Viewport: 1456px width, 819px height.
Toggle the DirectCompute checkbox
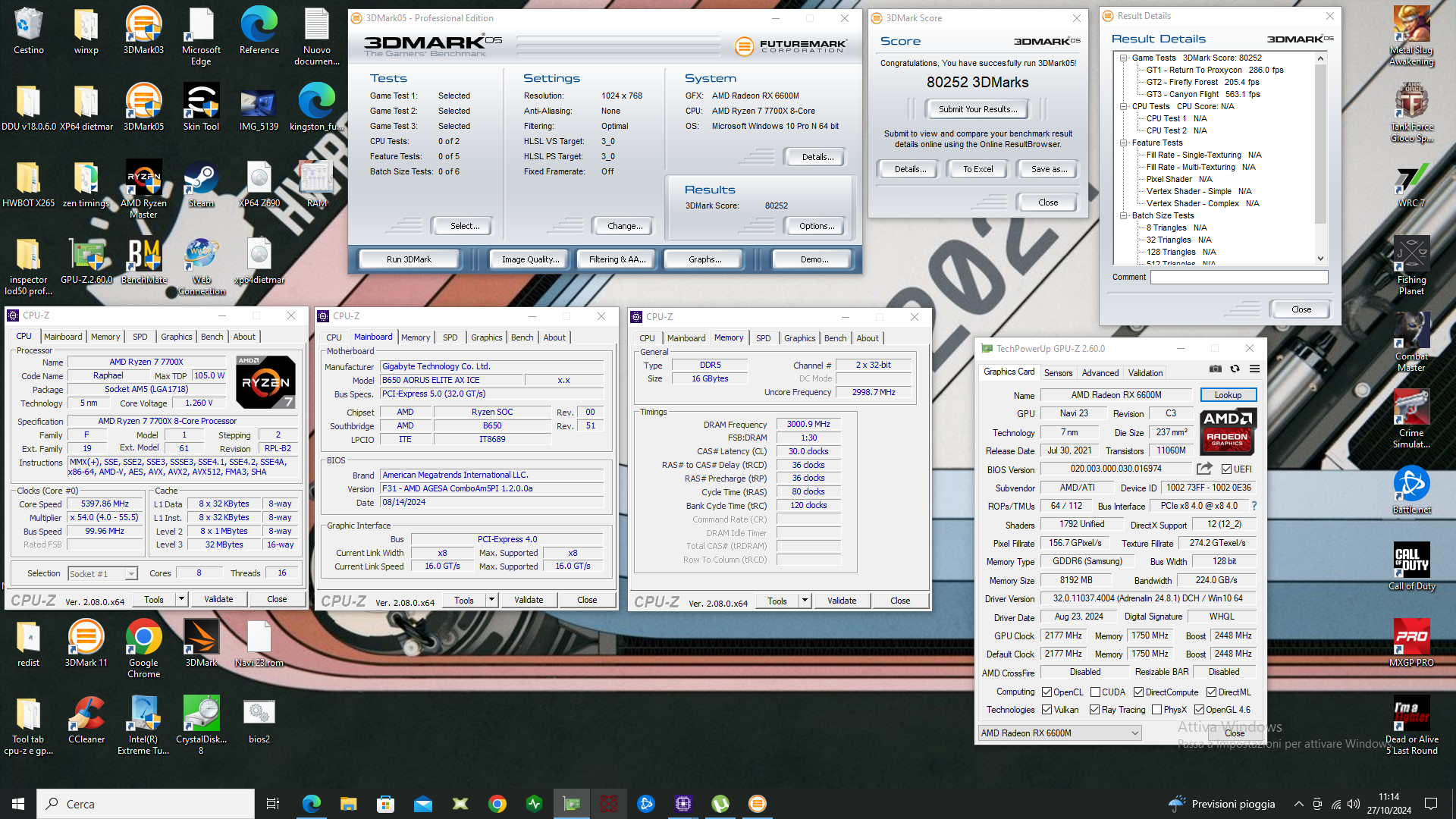pos(1138,692)
